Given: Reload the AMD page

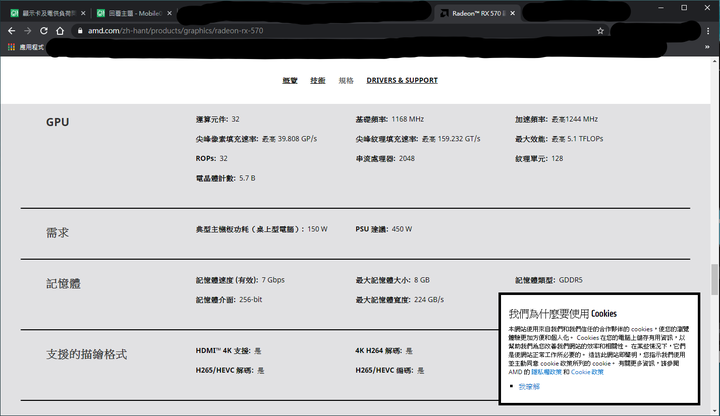Looking at the screenshot, I should 44,31.
